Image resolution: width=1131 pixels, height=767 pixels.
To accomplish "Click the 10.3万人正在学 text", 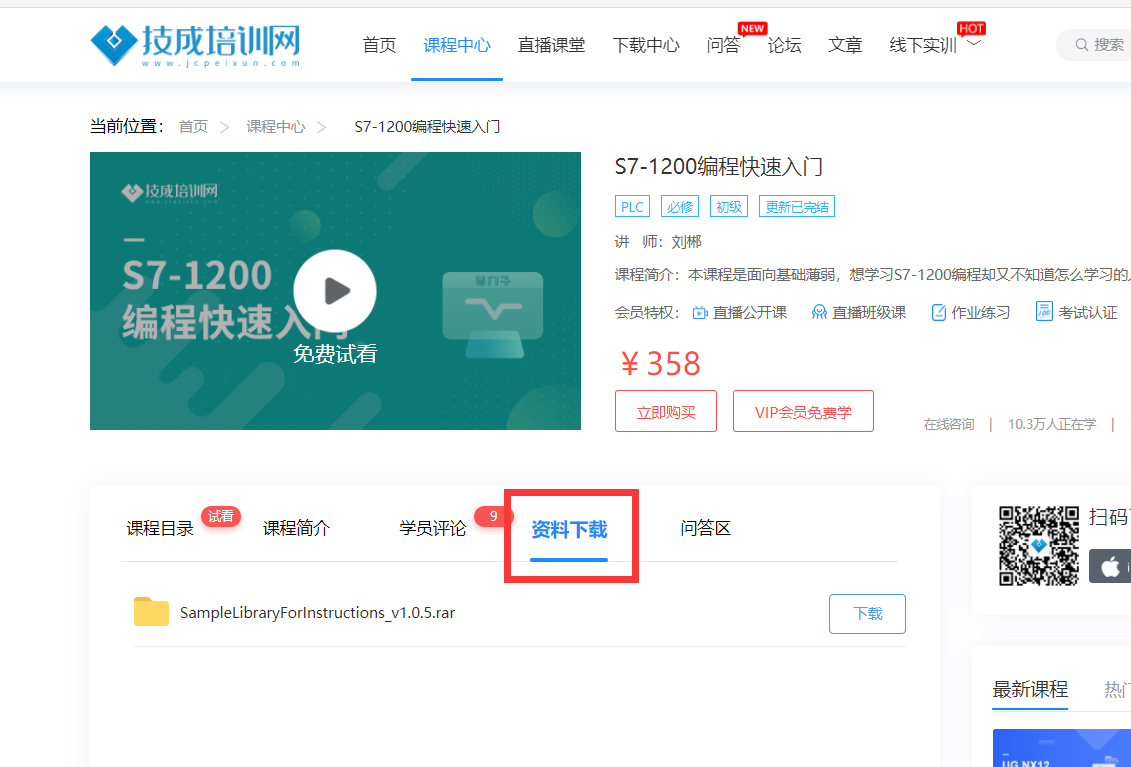I will [1052, 424].
